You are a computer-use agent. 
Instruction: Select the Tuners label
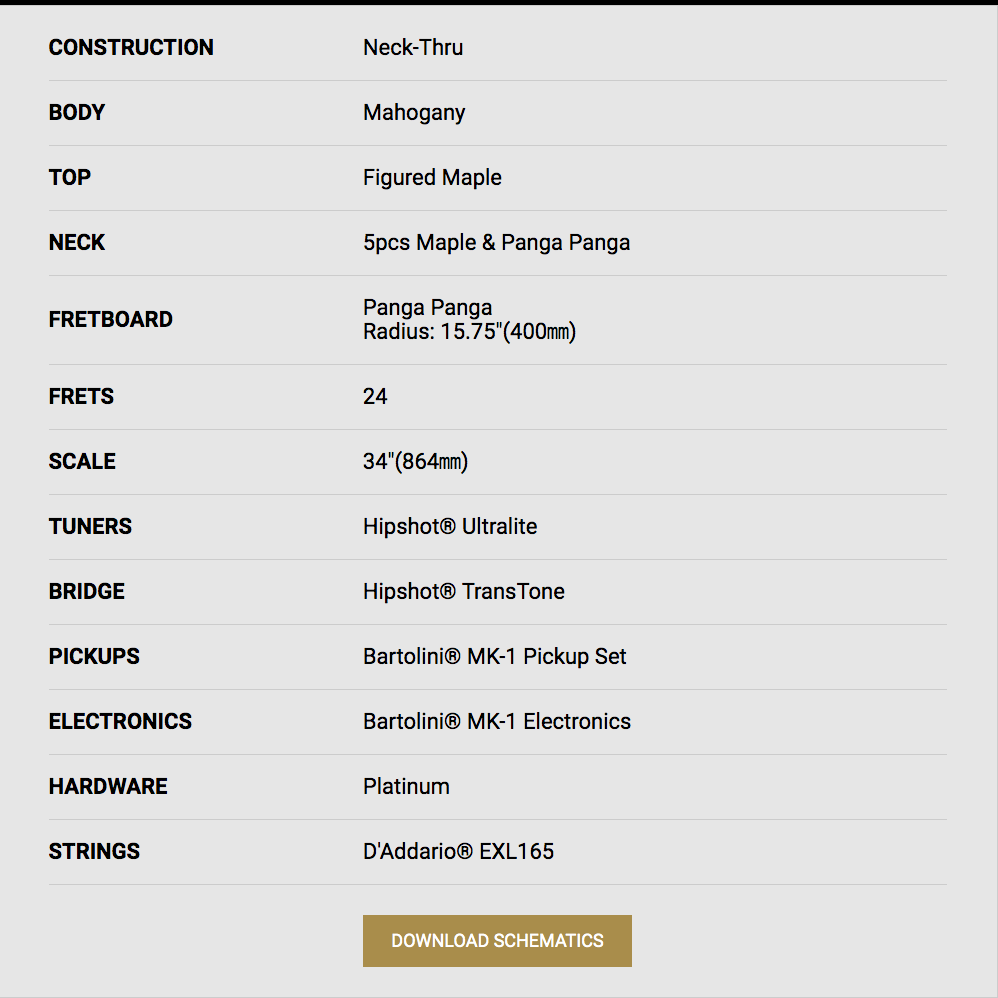point(90,526)
